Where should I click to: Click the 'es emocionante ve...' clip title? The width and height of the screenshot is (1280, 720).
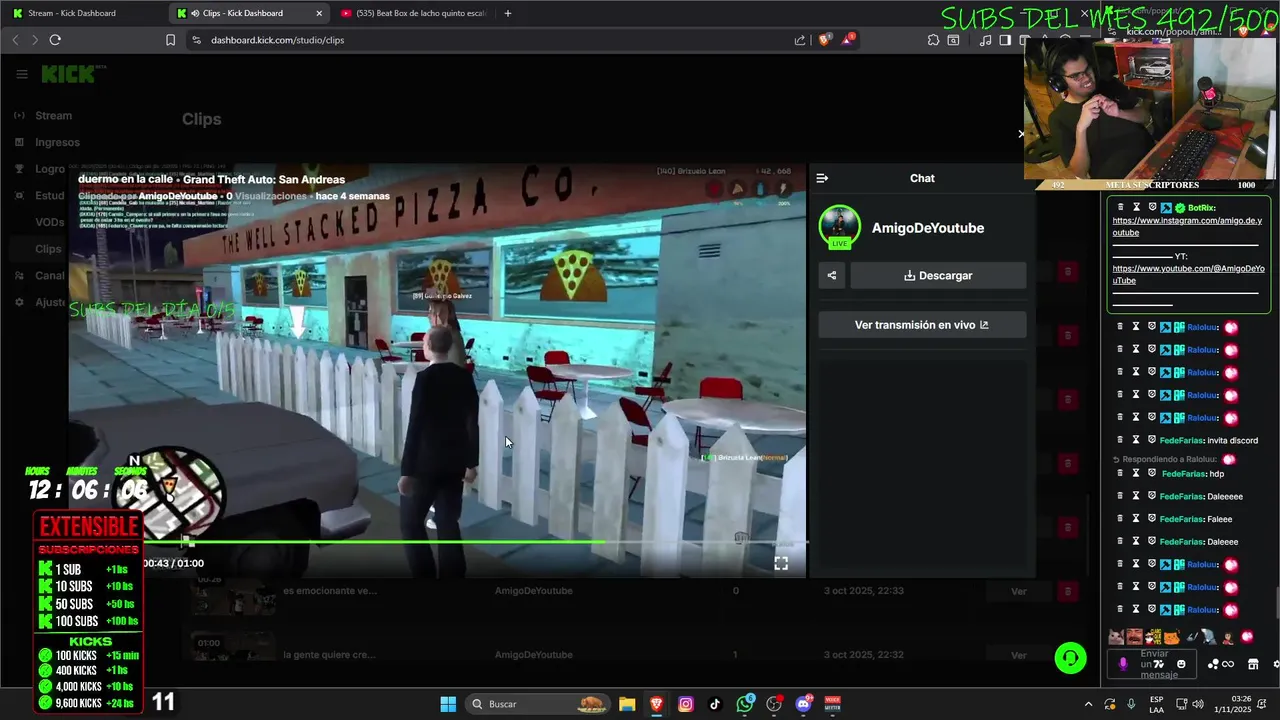point(330,591)
